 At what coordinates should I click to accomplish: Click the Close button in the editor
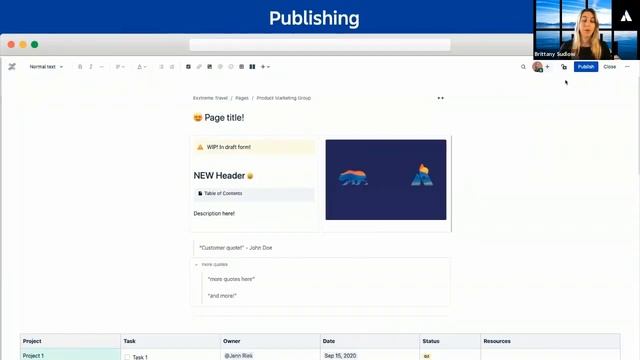pos(609,67)
